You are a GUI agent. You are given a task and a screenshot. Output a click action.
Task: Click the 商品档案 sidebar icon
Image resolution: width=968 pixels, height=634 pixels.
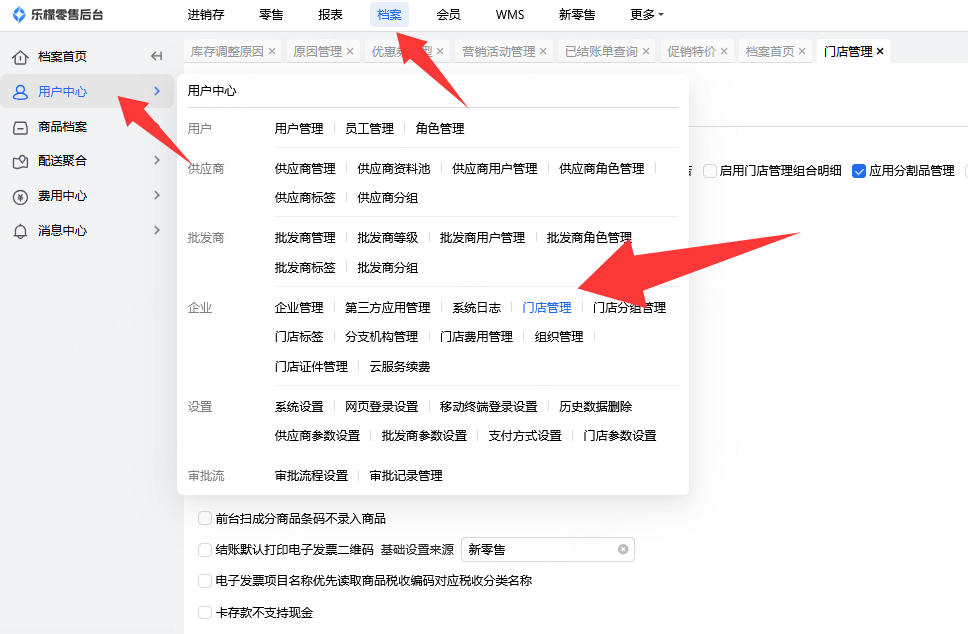click(x=20, y=128)
